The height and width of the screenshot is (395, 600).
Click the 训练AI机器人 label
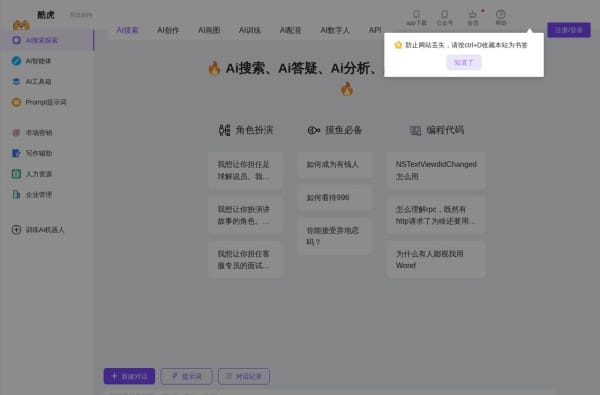45,230
